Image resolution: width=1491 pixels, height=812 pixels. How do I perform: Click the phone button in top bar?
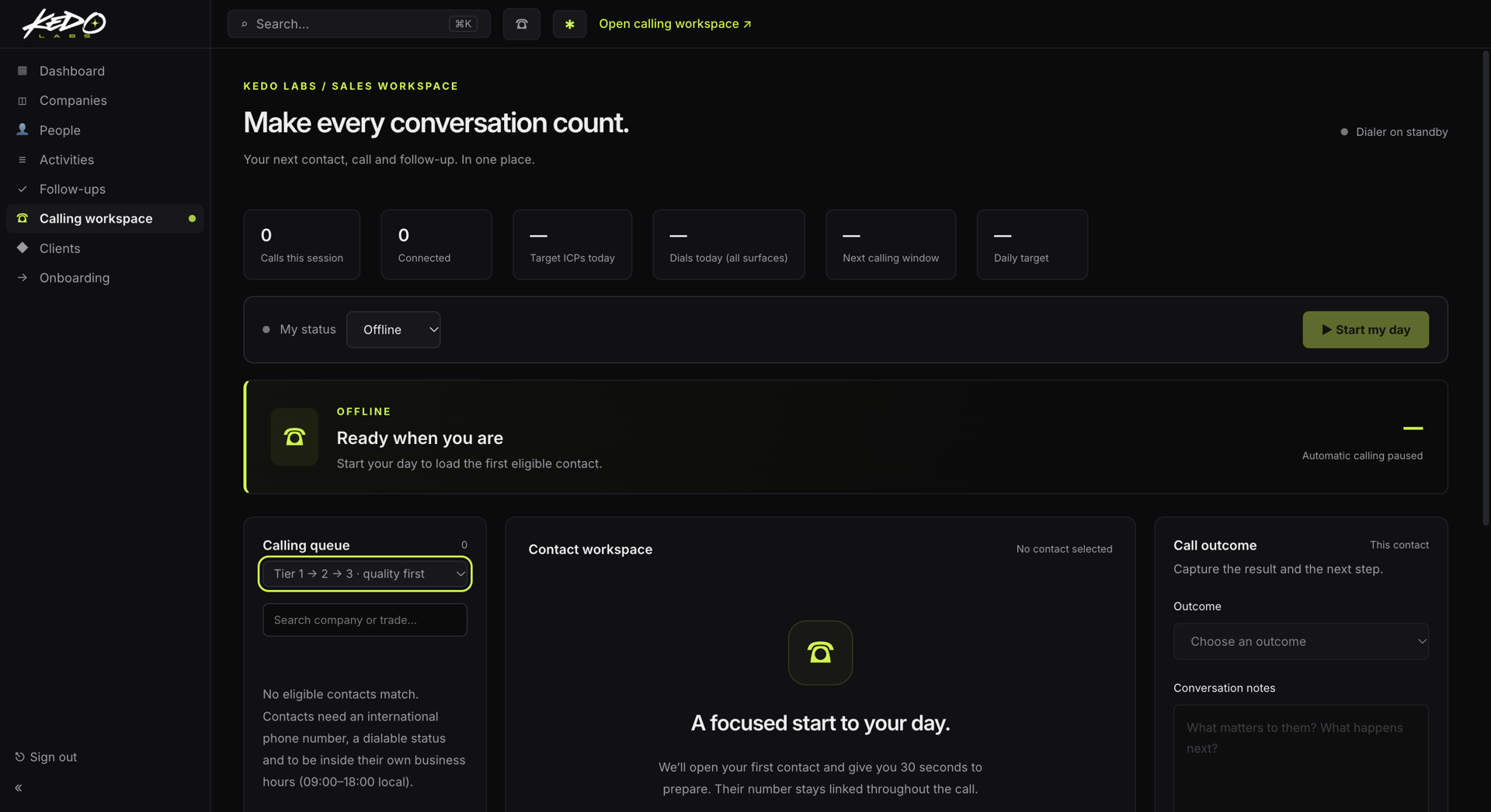522,24
